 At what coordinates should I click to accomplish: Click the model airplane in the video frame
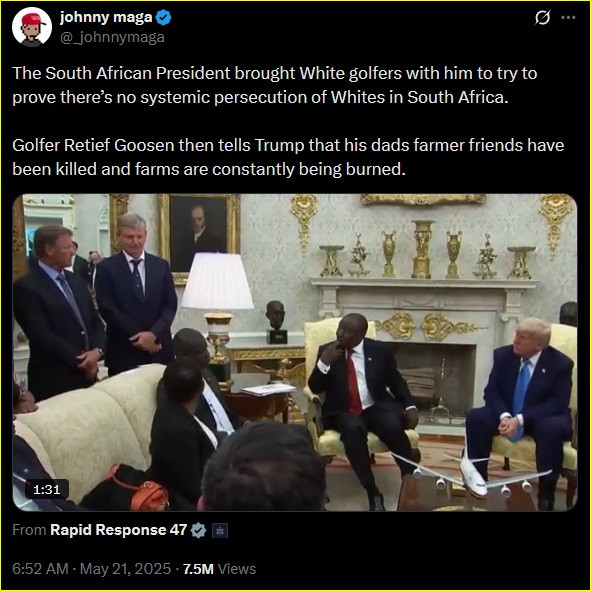point(473,475)
